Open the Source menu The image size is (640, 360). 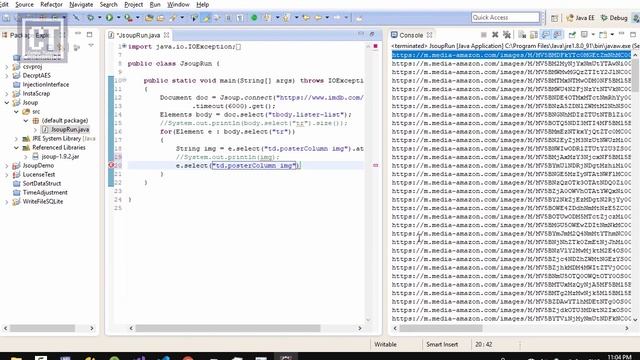pos(24,4)
